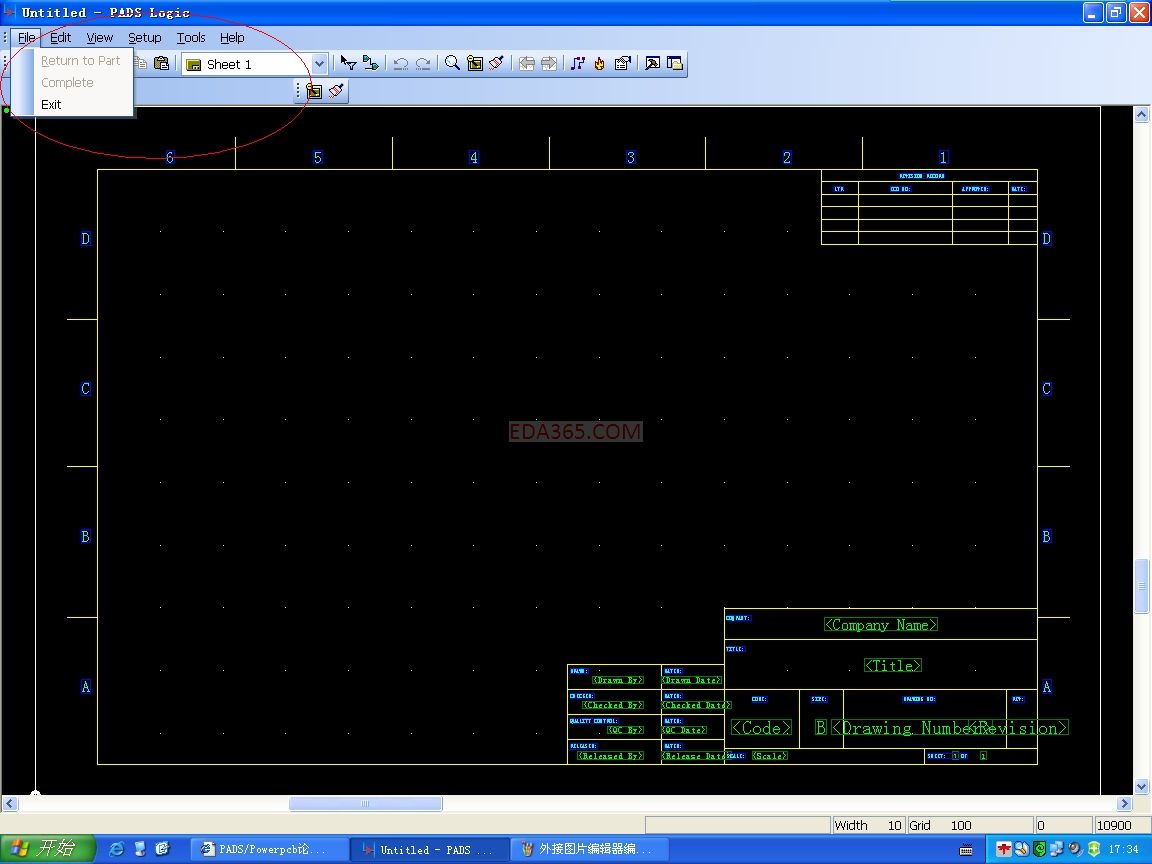Activate the Zoom magnifier tool
This screenshot has width=1152, height=864.
click(452, 63)
